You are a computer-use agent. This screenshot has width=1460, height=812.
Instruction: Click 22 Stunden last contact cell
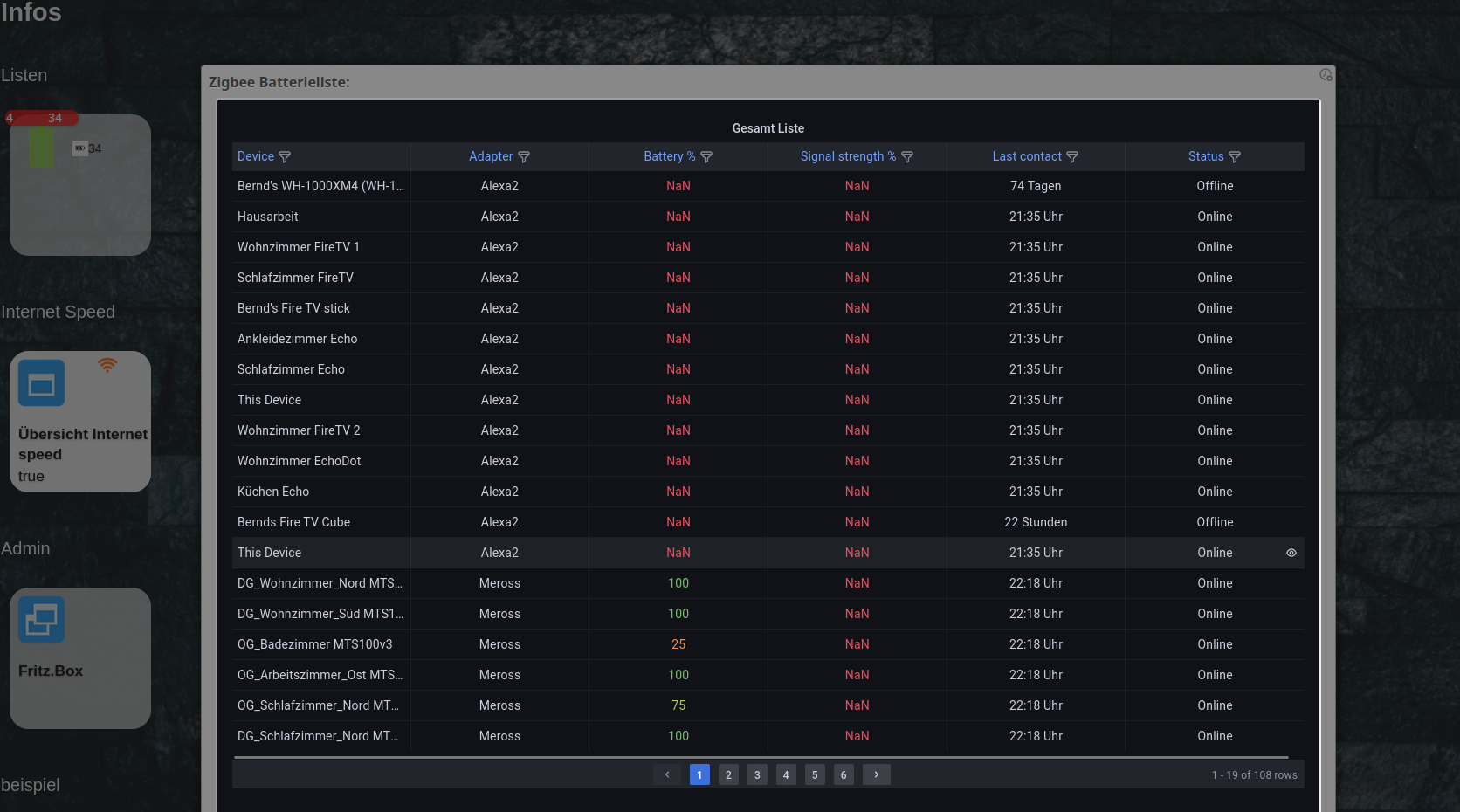1036,522
